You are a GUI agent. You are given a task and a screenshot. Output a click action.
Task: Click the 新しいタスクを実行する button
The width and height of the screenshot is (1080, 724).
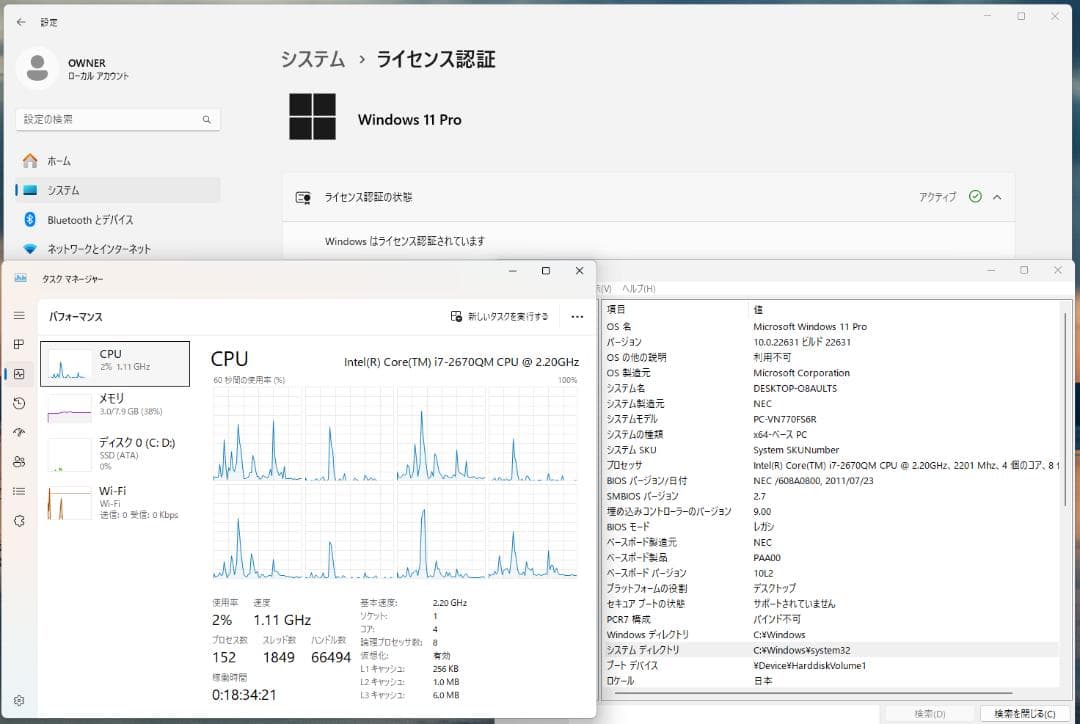click(498, 316)
